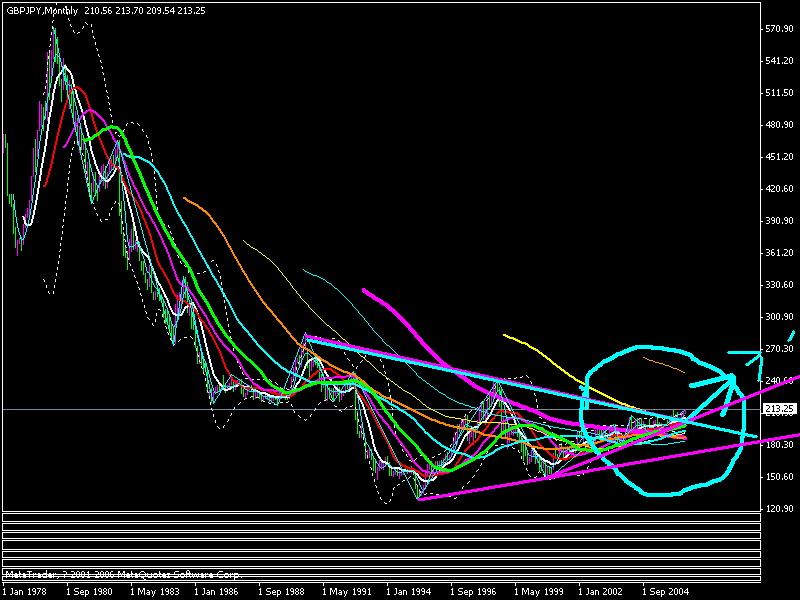Click the 1 Jan 2002 date label

602,591
